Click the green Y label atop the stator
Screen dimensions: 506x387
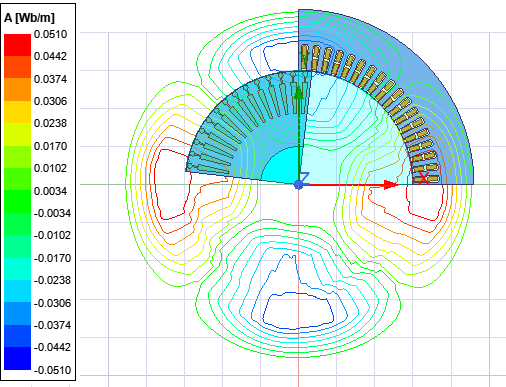pos(305,58)
